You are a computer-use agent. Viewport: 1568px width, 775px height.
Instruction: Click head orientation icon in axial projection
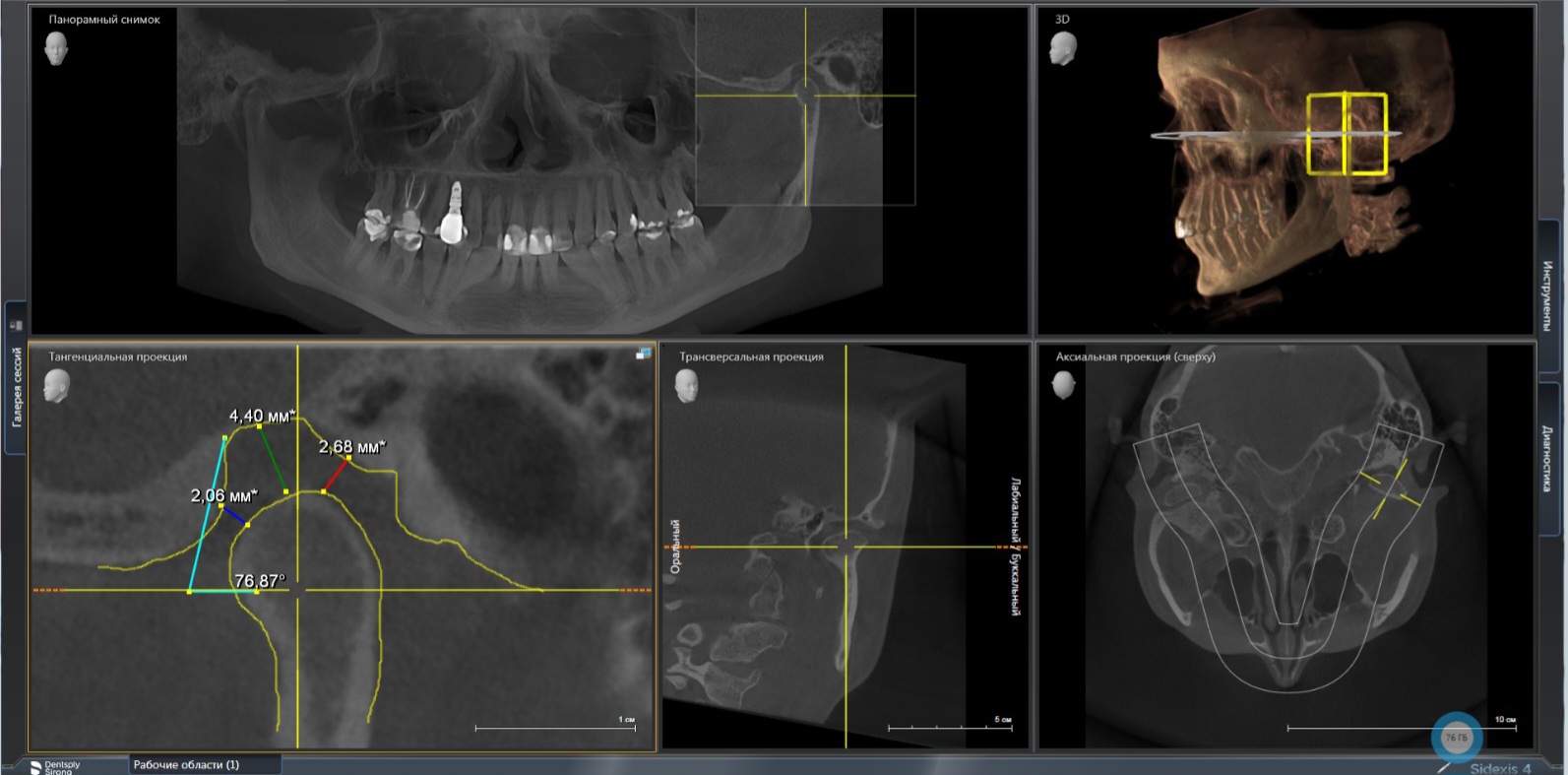coord(1063,386)
